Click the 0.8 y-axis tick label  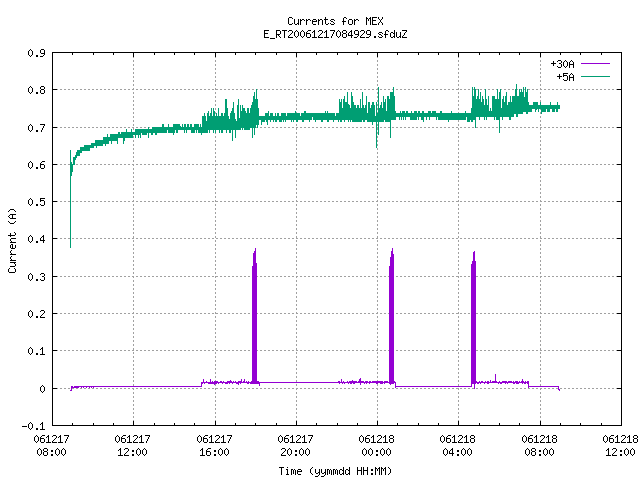coord(36,90)
